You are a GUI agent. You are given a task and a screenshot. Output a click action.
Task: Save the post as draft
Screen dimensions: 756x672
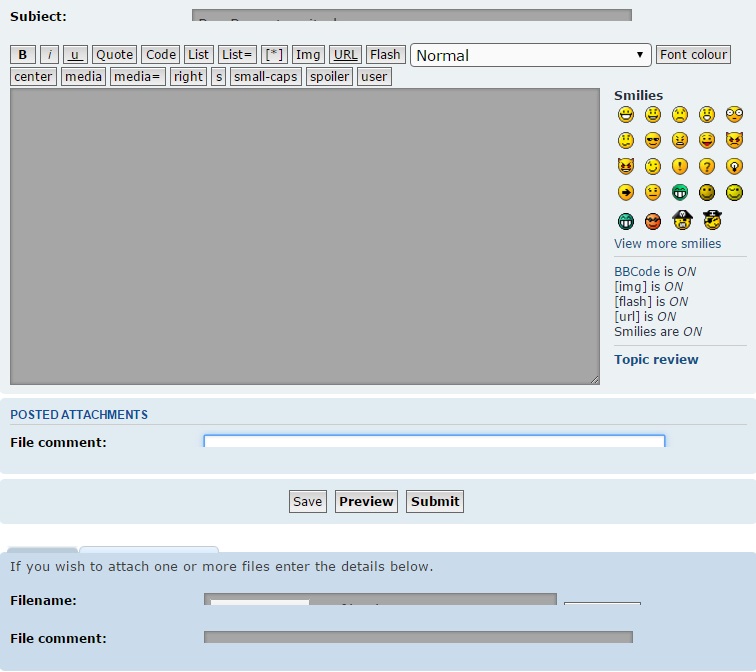coord(308,502)
